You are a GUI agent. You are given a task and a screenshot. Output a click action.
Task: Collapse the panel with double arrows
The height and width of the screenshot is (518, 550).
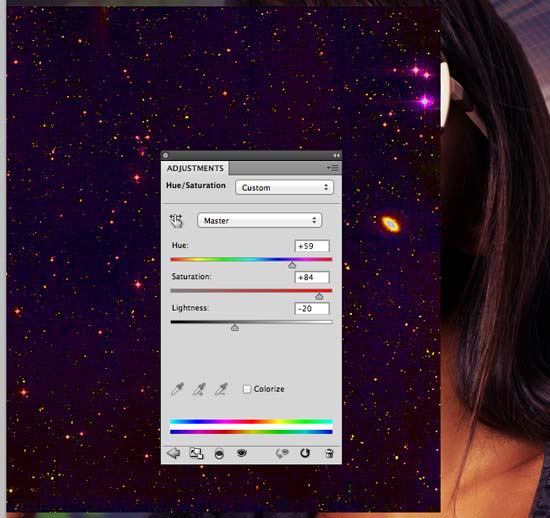[336, 155]
